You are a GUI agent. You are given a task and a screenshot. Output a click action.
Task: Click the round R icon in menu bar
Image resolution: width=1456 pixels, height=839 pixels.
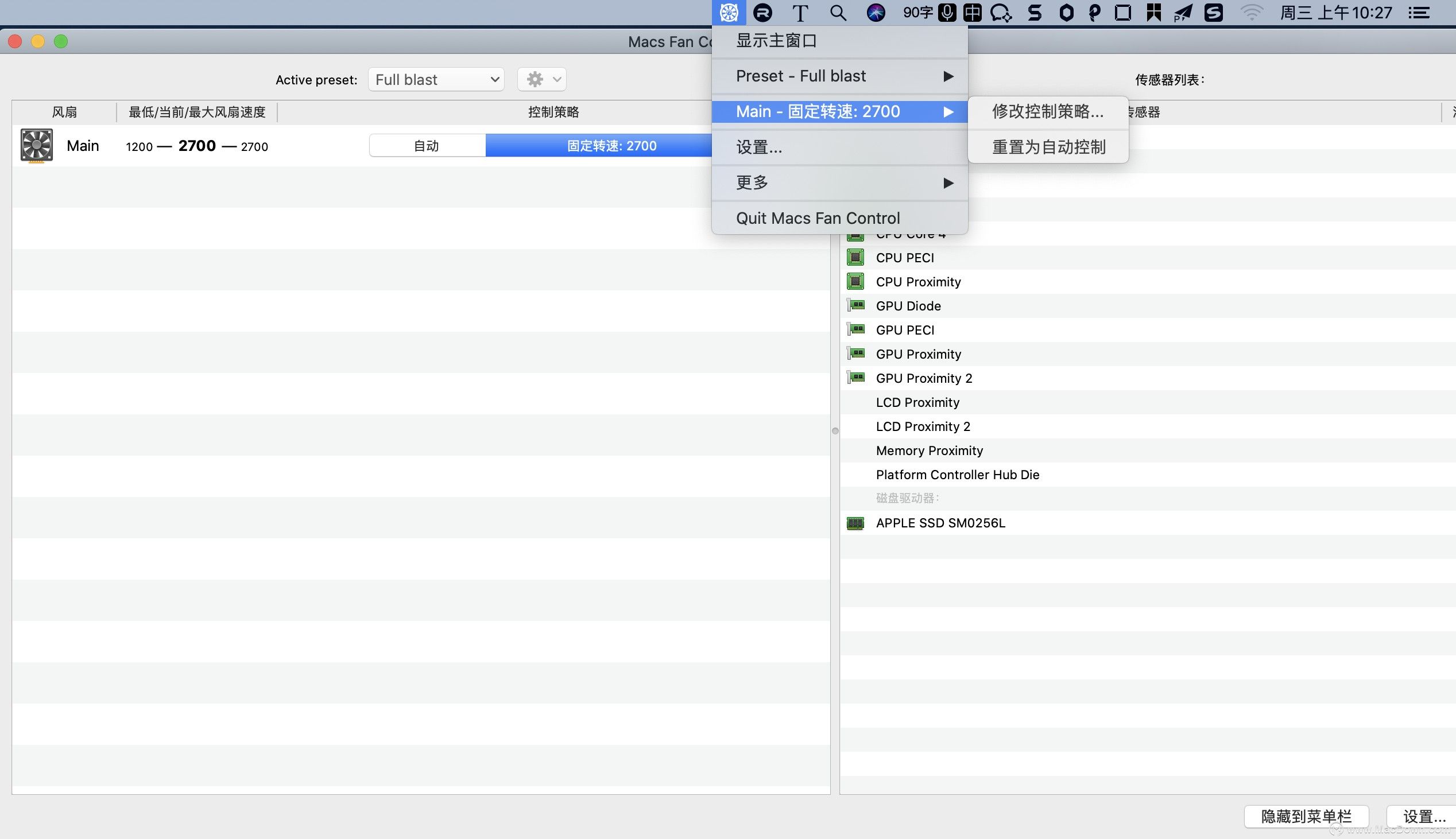[762, 13]
